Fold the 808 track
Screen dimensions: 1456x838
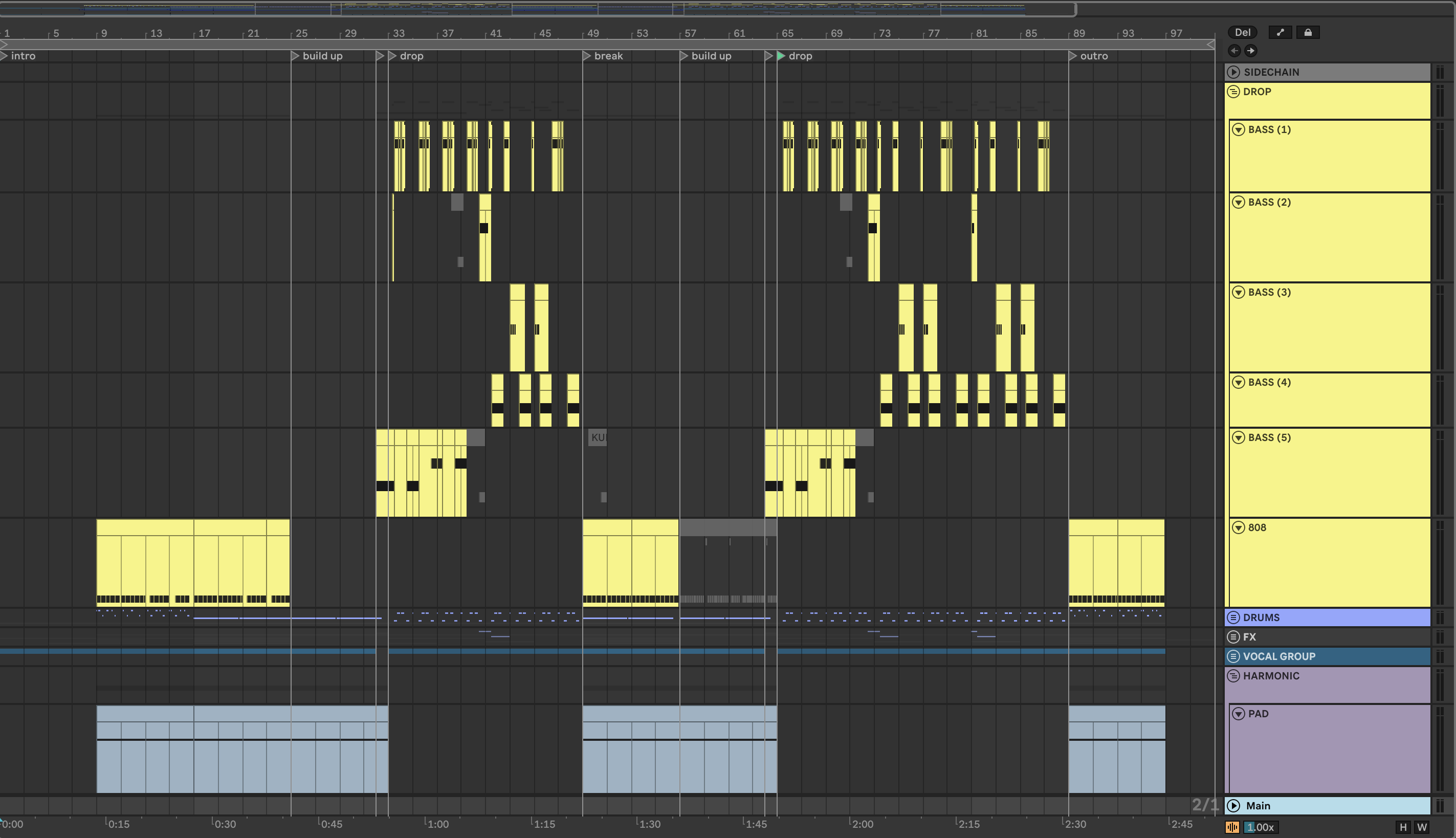point(1239,527)
